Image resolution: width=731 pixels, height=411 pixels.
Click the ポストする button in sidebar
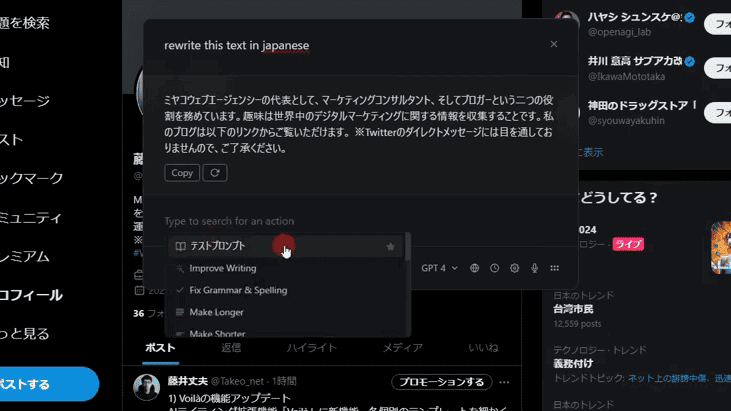coord(48,384)
